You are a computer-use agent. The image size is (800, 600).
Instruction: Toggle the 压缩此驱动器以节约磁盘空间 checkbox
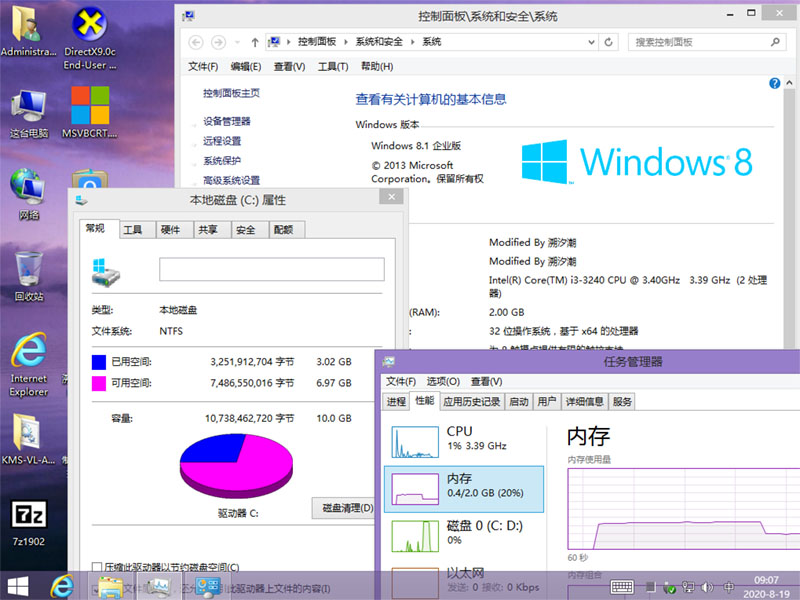click(x=96, y=567)
